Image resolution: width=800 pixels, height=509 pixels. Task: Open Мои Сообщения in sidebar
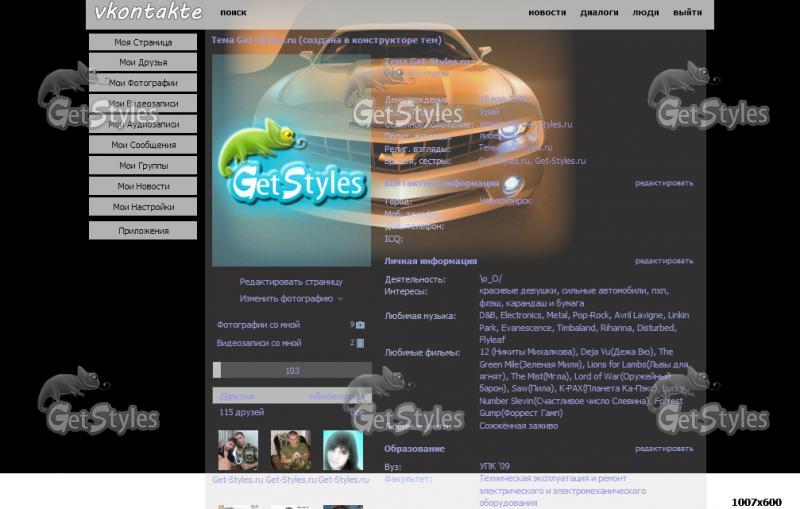[143, 145]
